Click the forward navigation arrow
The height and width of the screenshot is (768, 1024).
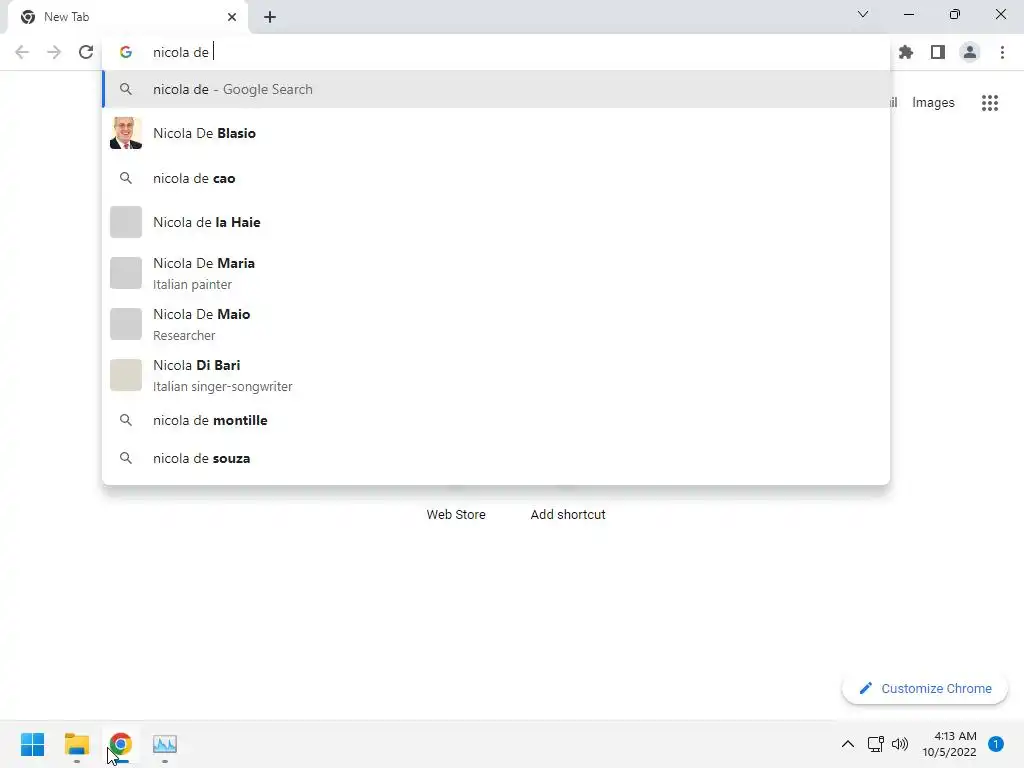(54, 52)
